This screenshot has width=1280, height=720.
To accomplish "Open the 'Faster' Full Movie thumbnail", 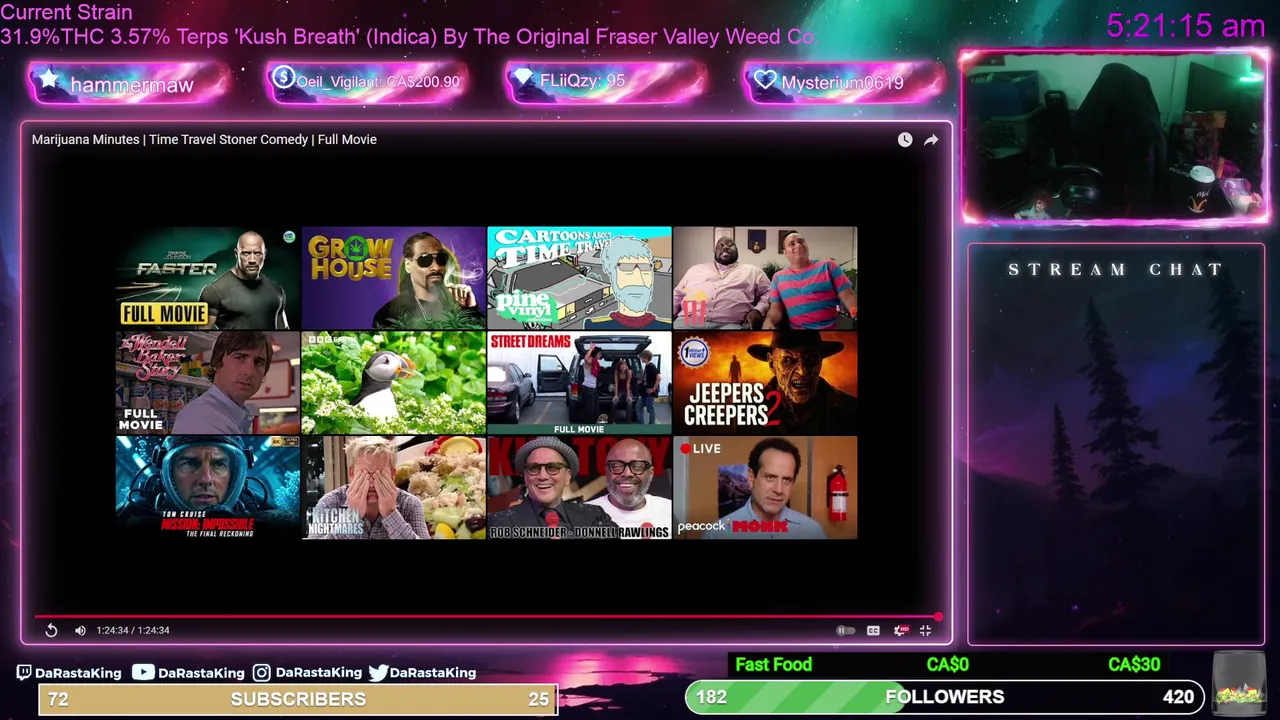I will click(x=207, y=277).
